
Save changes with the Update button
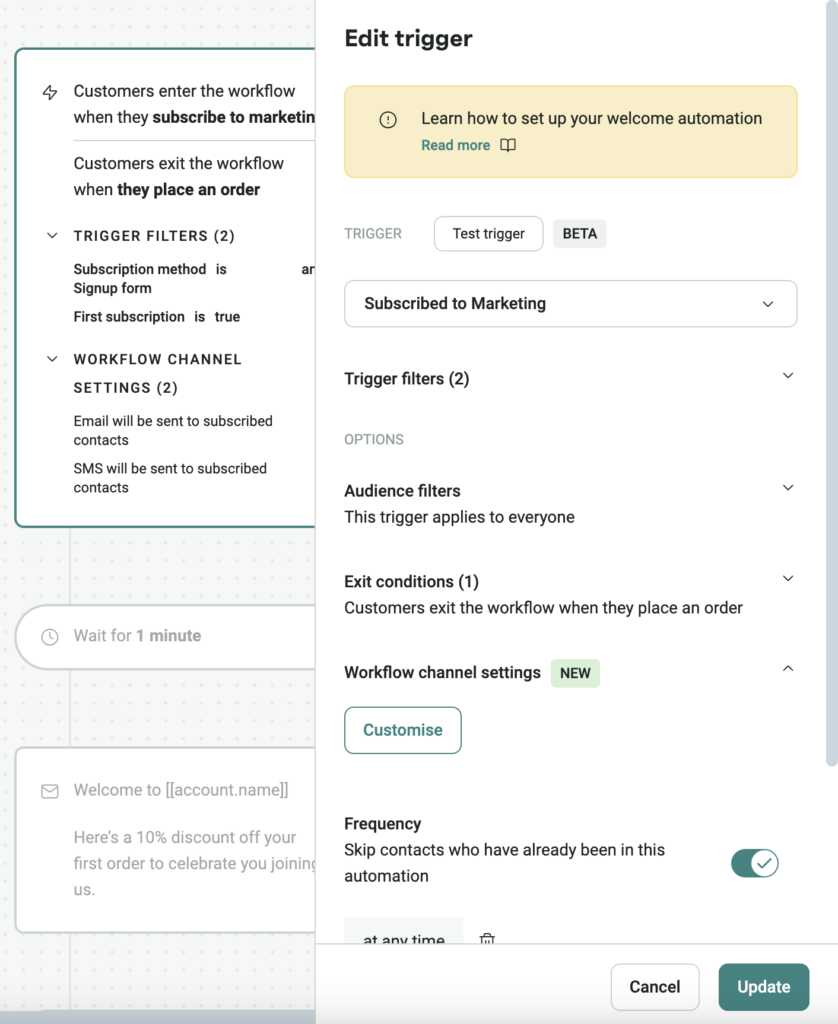point(763,987)
